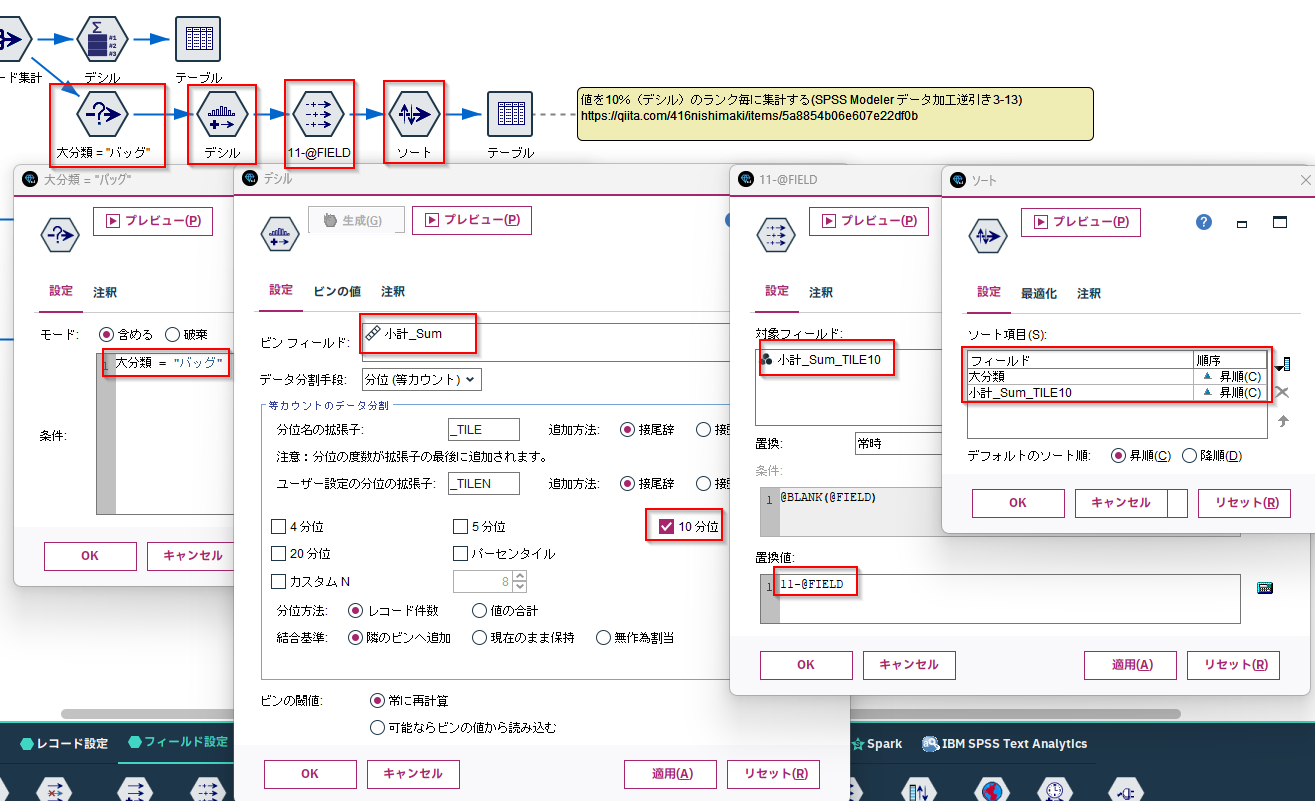The height and width of the screenshot is (801, 1315).
Task: Select the 11-@FIELD filler node on canvas
Action: [320, 114]
